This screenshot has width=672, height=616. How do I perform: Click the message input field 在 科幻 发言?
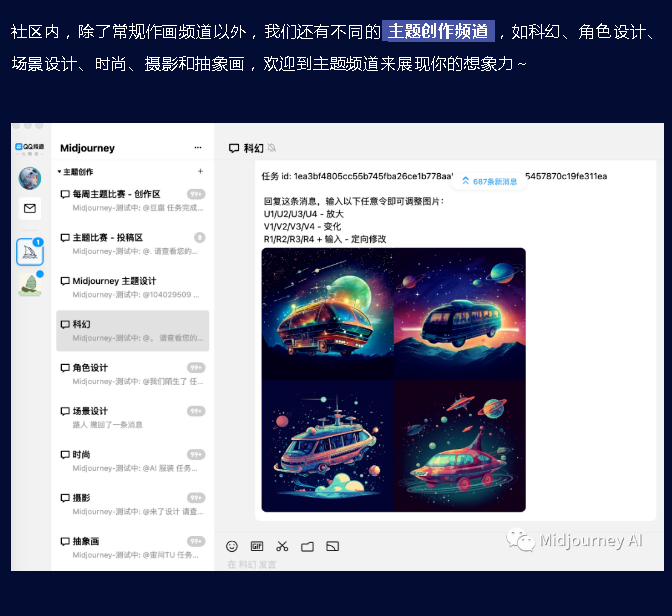click(x=252, y=564)
